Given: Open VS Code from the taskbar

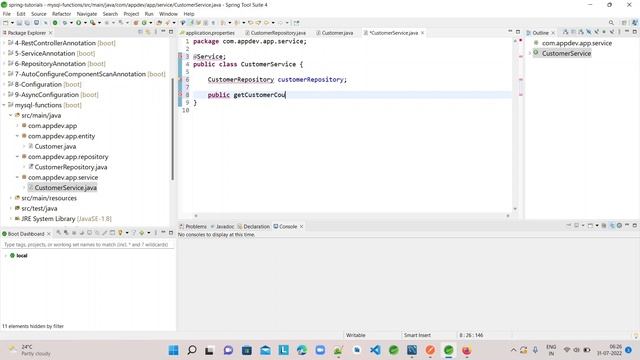Looking at the screenshot, I should point(375,350).
